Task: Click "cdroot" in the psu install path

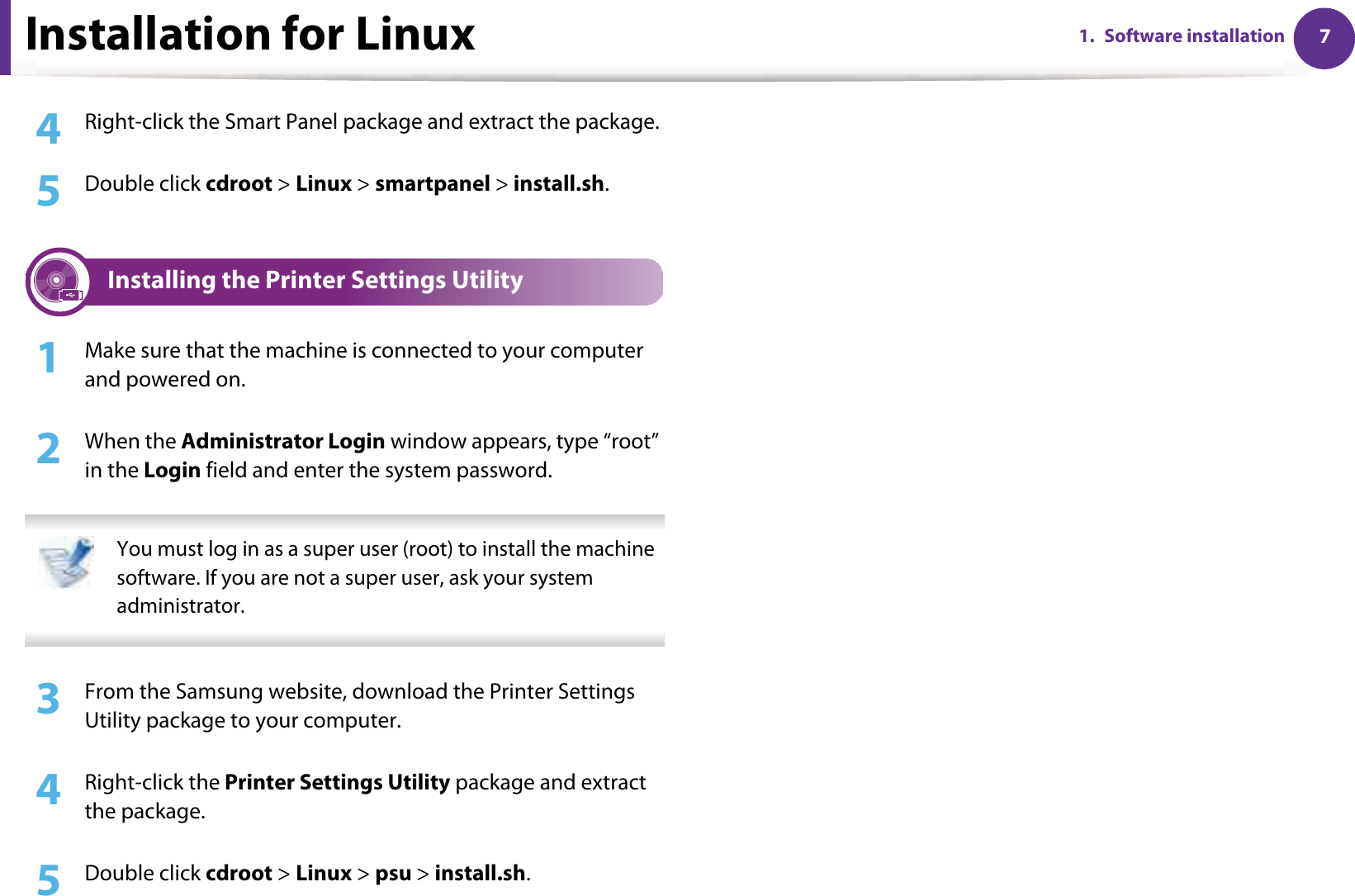Action: tap(239, 874)
